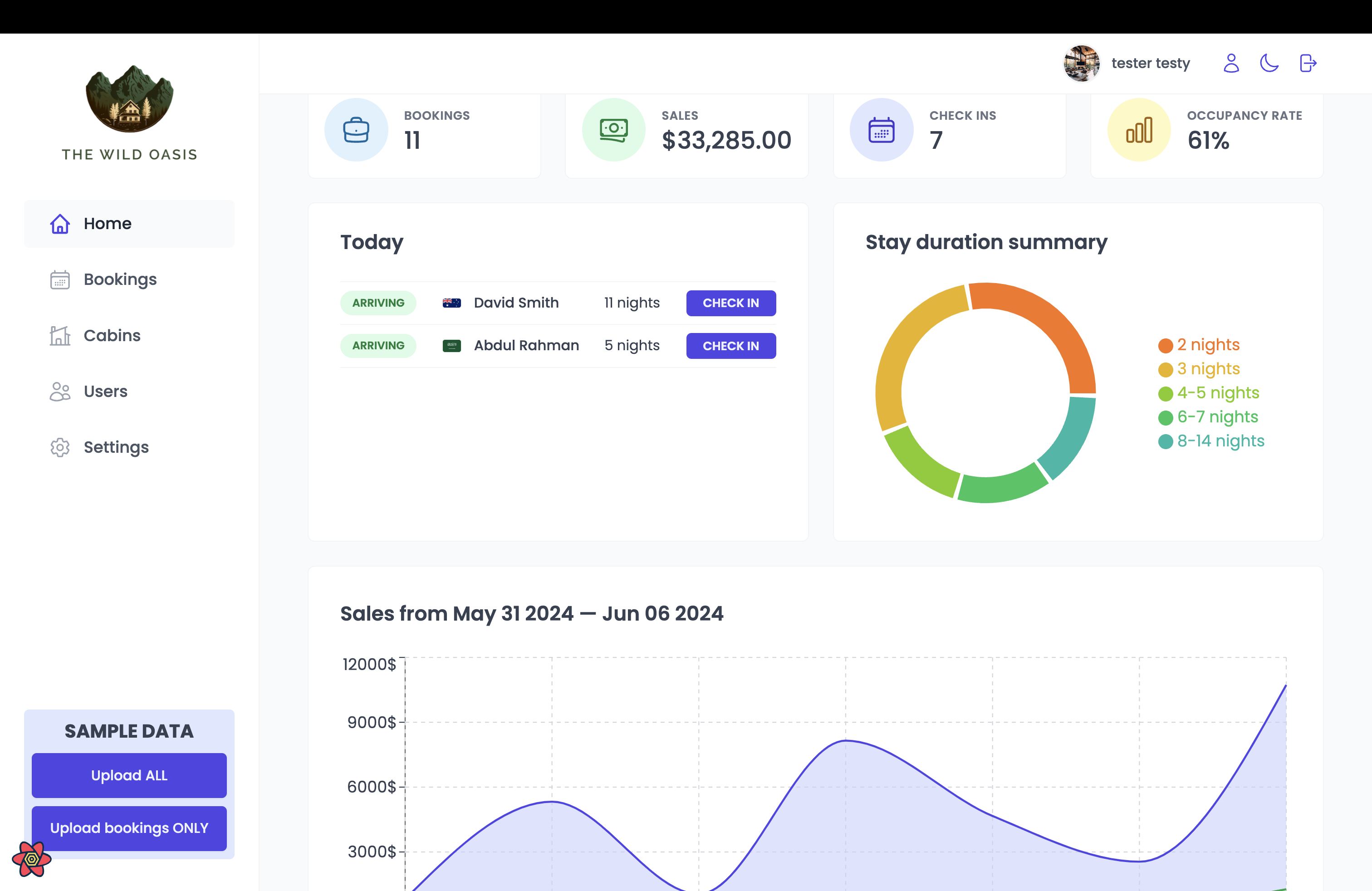Click tester testy avatar thumbnail
Image resolution: width=1372 pixels, height=891 pixels.
pos(1082,64)
